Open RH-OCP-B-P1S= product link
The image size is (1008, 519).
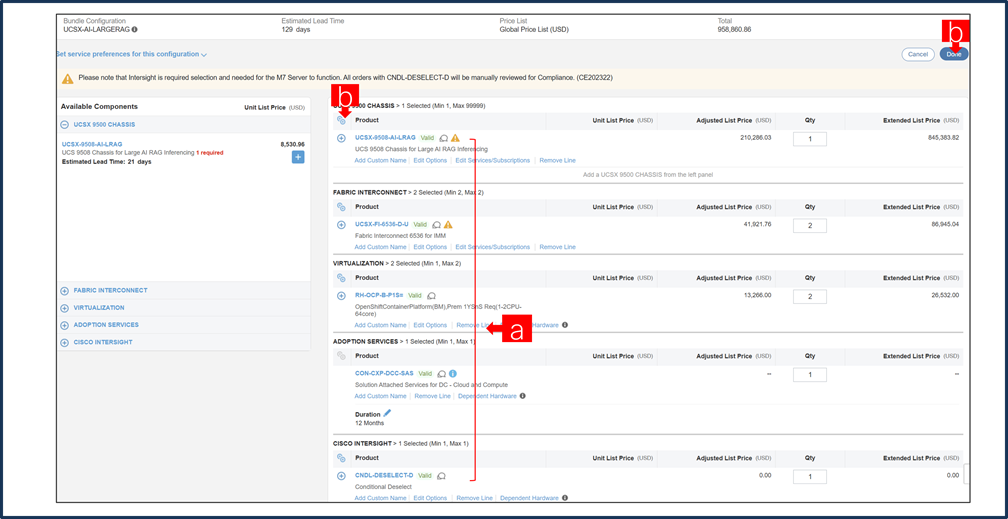click(379, 295)
